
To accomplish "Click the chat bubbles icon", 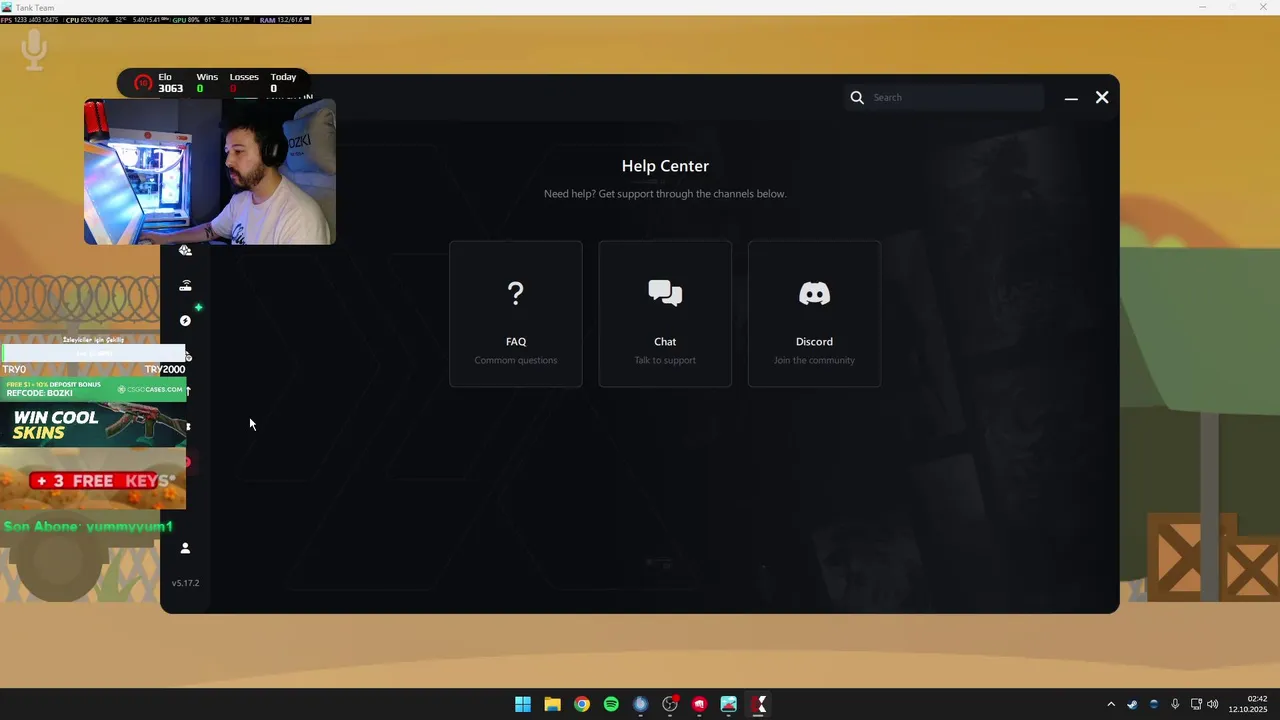I will (x=665, y=293).
